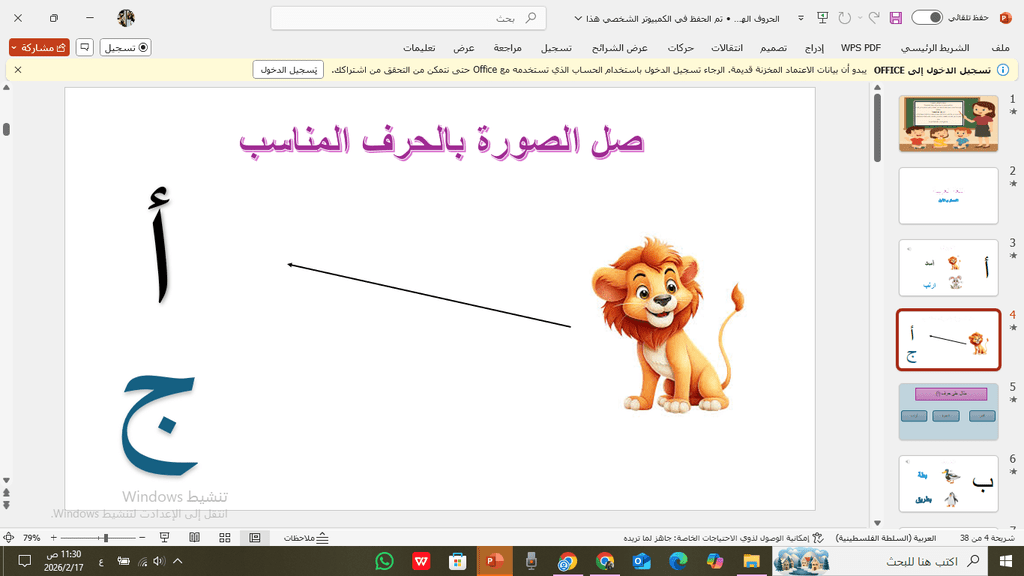
Task: Click the fit slide to window icon
Action: [8, 537]
